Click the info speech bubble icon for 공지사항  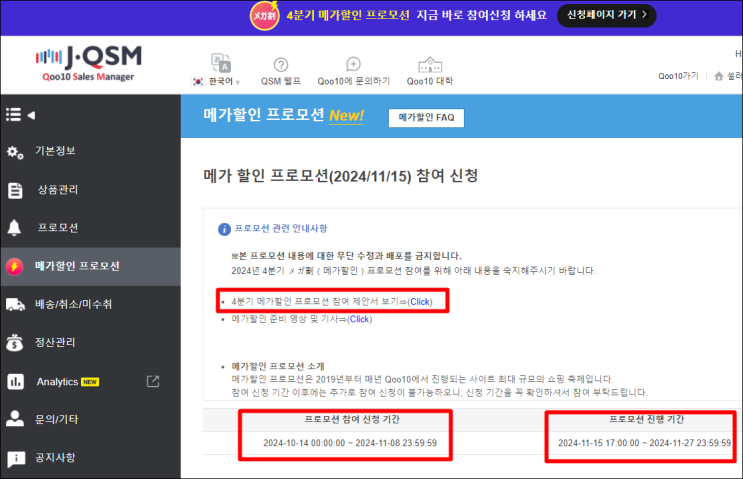click(16, 458)
